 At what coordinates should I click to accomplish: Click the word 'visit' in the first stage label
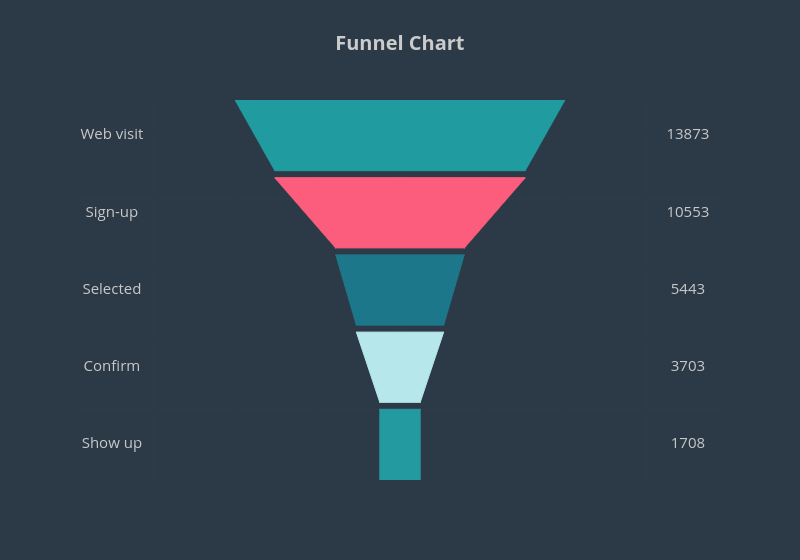pos(128,134)
